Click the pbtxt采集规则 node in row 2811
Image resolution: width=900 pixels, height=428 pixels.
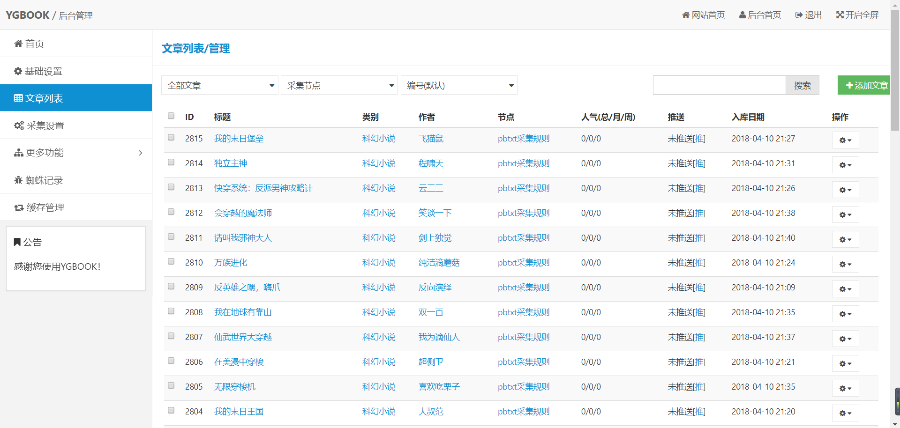pos(523,238)
